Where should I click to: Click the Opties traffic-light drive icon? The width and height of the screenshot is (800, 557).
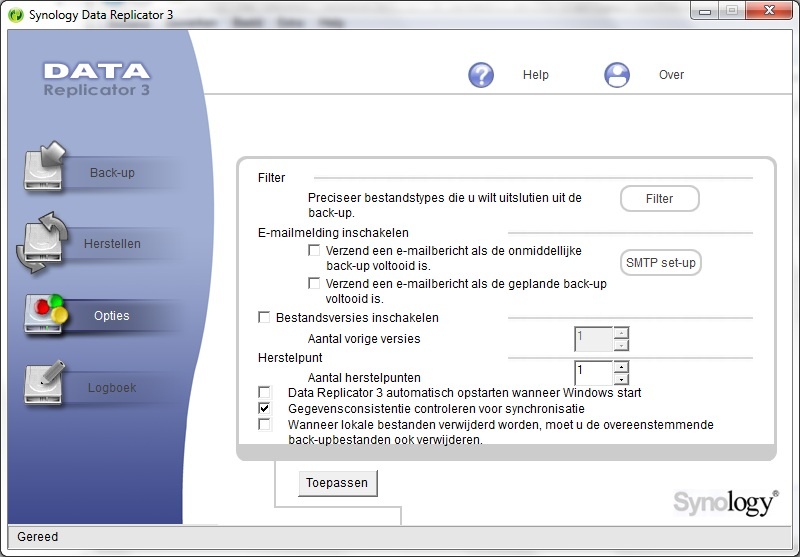[x=45, y=314]
